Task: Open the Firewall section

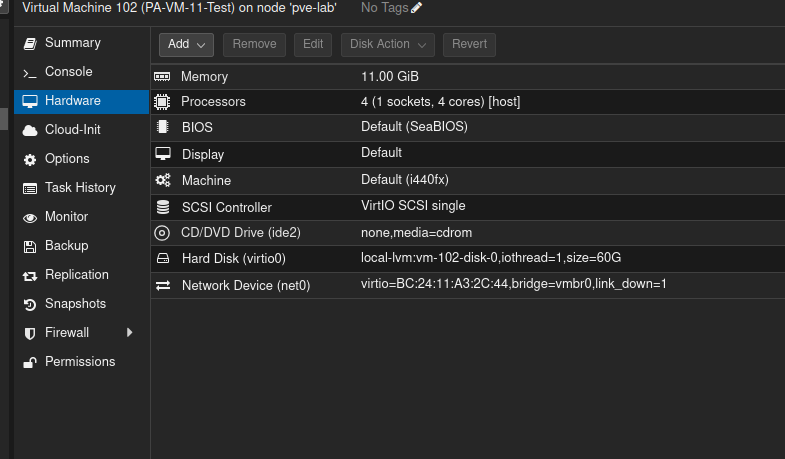Action: (82, 334)
